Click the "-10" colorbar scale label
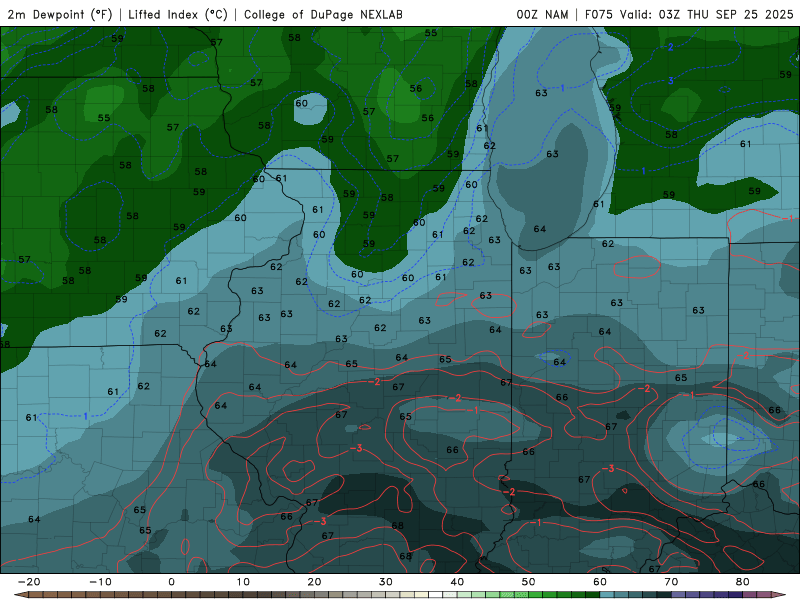The height and width of the screenshot is (600, 800). point(100,582)
